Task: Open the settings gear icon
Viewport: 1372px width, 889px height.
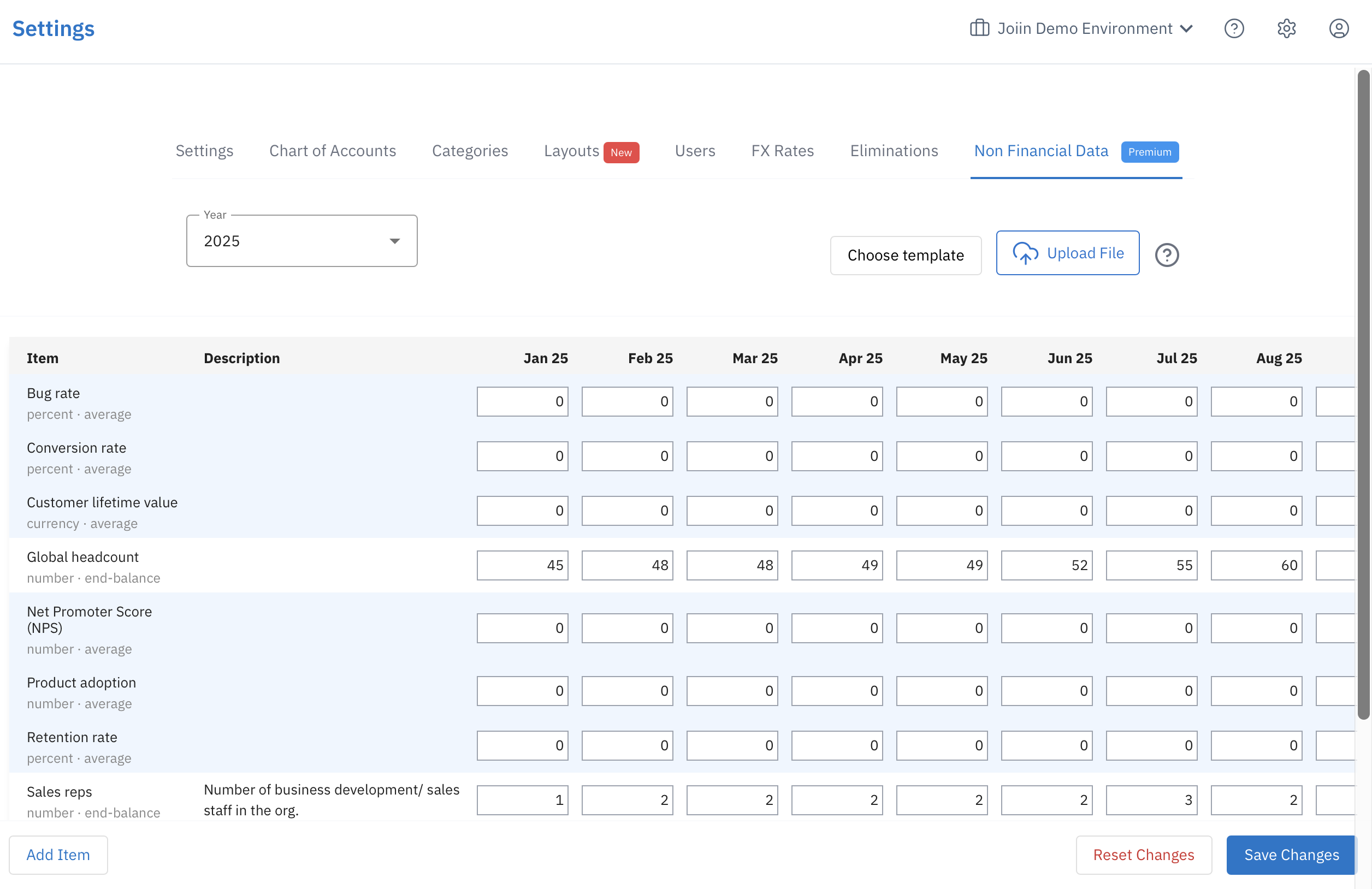Action: 1286,28
